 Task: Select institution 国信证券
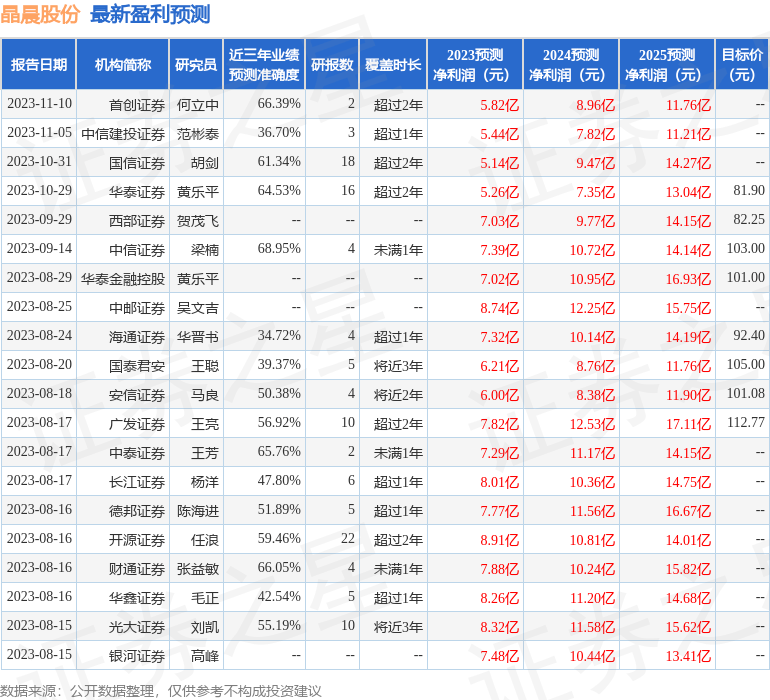(137, 163)
